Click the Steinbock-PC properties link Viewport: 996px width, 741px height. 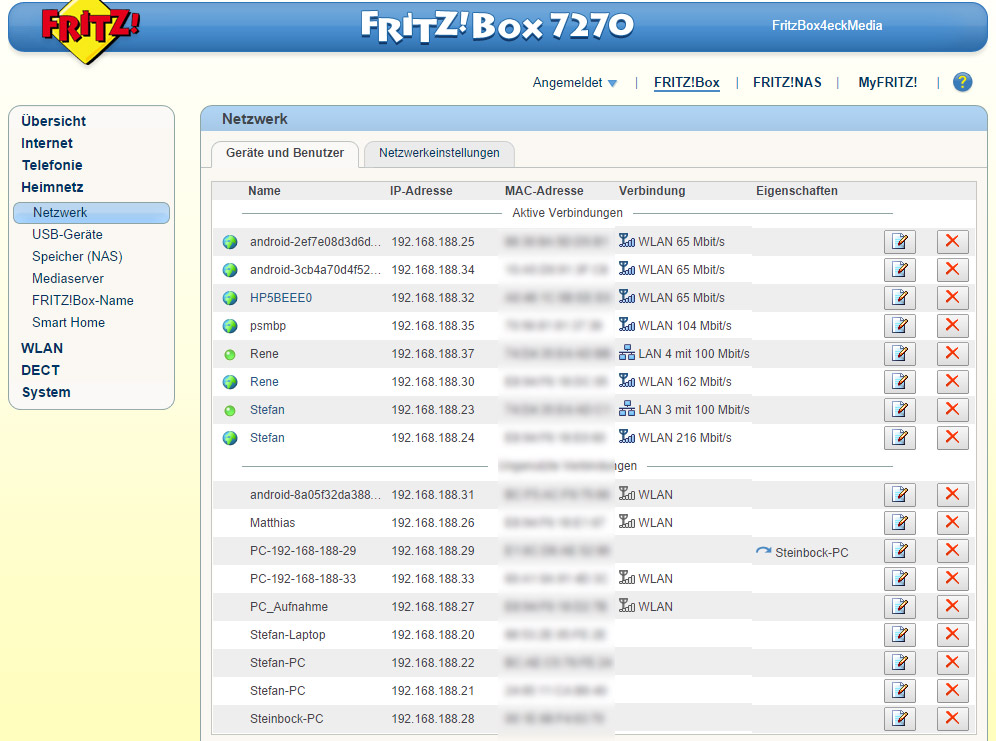point(811,552)
